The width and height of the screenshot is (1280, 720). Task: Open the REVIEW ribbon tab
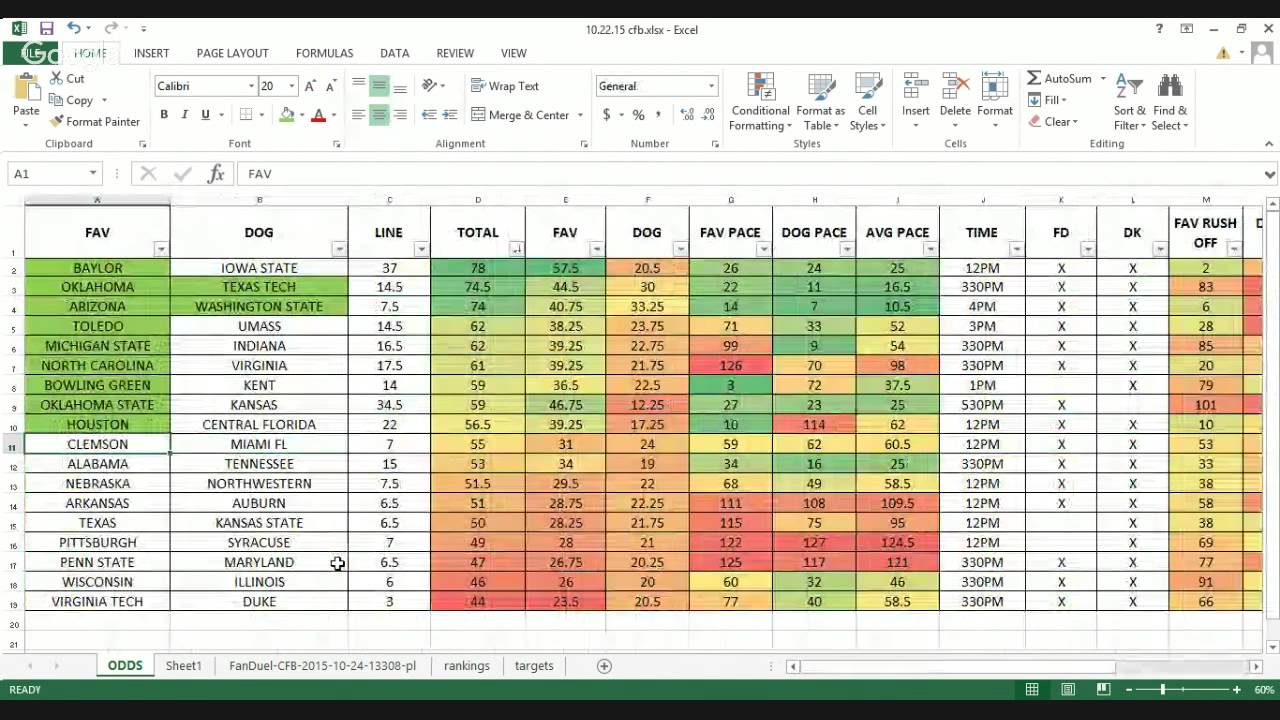tap(455, 53)
